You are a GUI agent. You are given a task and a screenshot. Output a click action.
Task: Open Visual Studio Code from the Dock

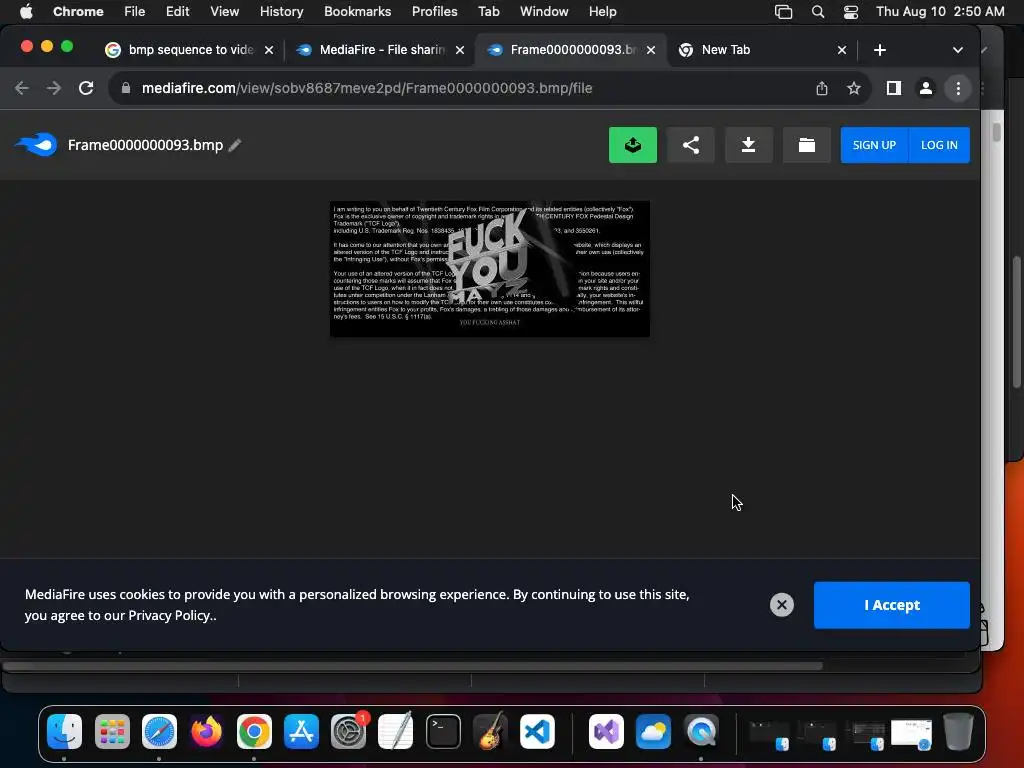537,731
